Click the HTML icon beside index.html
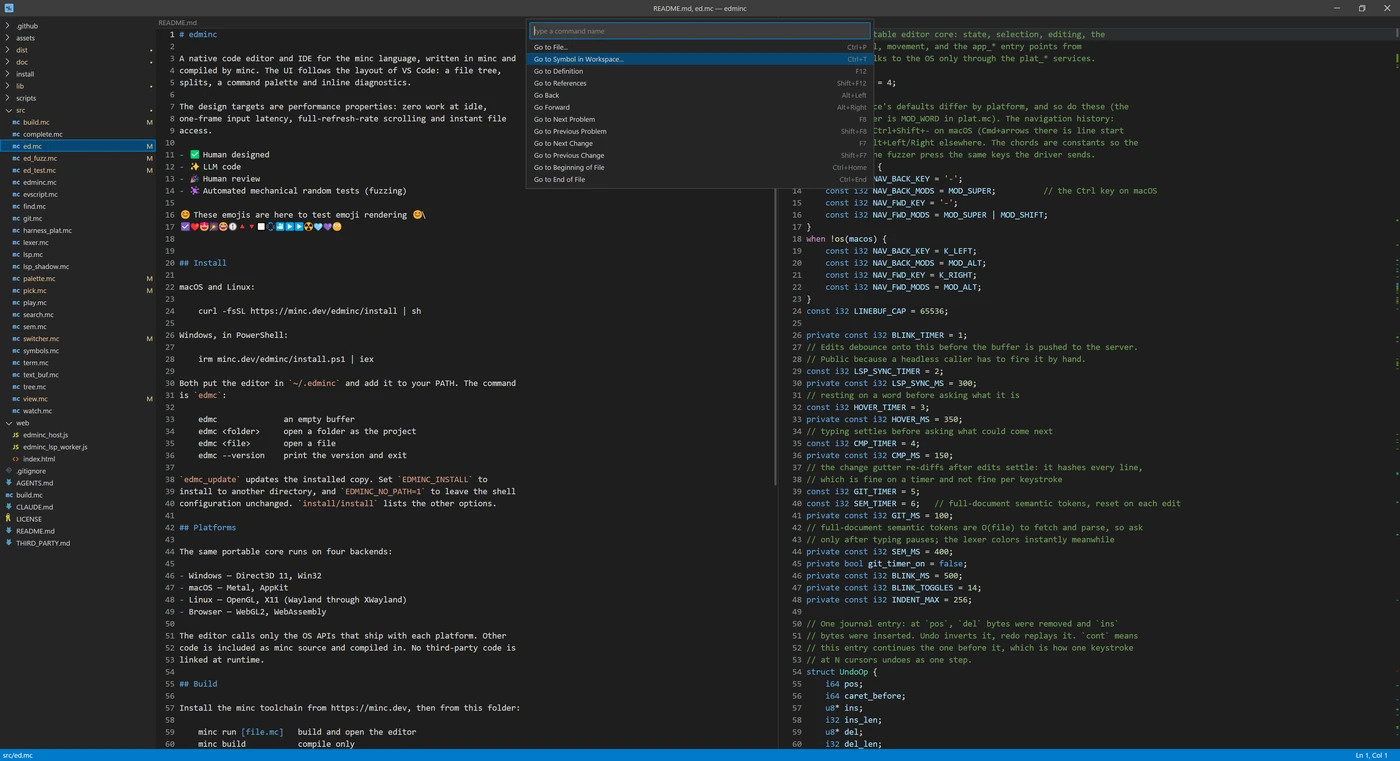 [x=16, y=459]
